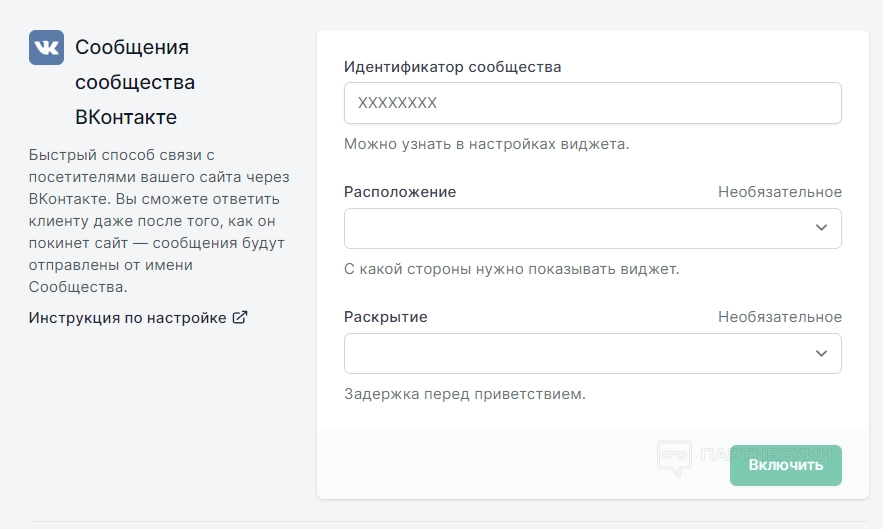Viewport: 883px width, 529px height.
Task: Click the external link icon beside Инструкция
Action: click(240, 318)
